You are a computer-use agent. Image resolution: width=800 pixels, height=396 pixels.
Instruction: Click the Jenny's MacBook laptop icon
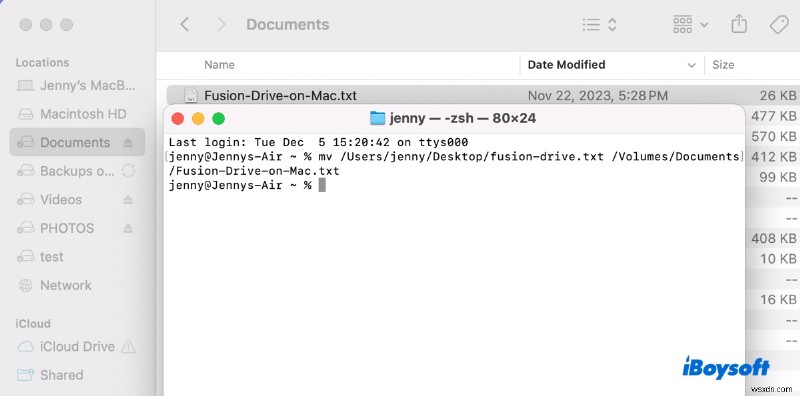(26, 85)
